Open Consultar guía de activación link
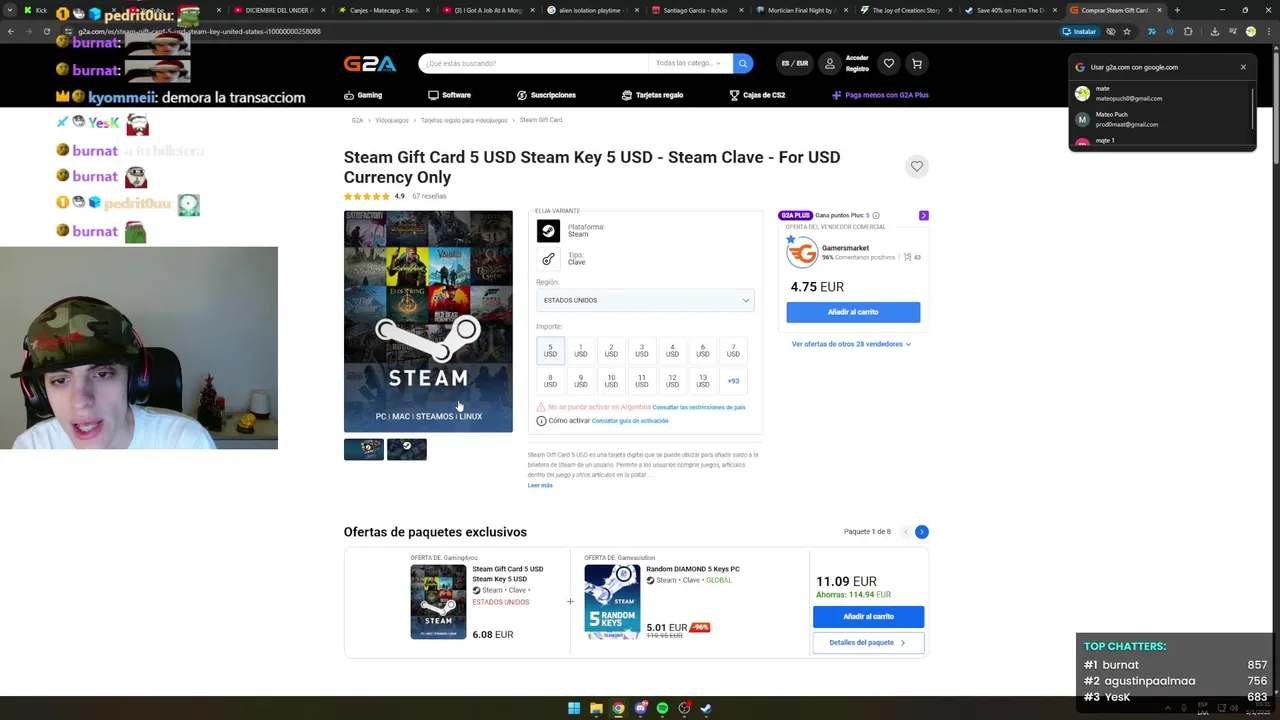The height and width of the screenshot is (720, 1280). pos(630,421)
